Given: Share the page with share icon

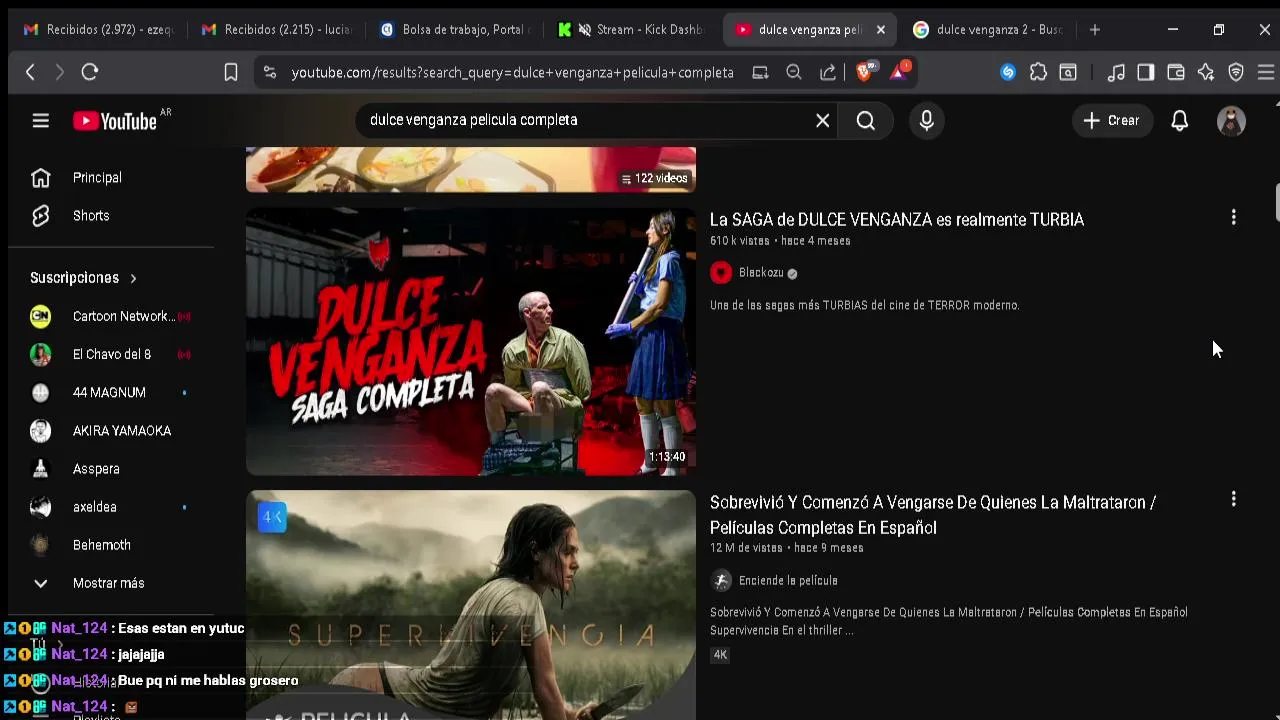Looking at the screenshot, I should coord(828,72).
